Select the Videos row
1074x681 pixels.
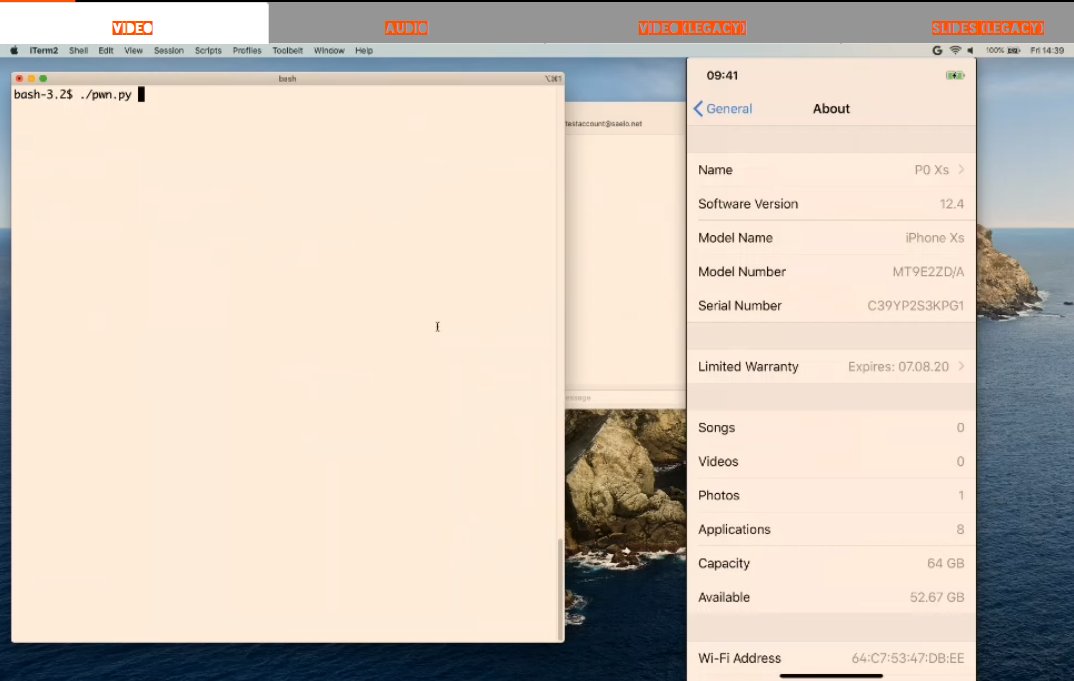pyautogui.click(x=831, y=462)
